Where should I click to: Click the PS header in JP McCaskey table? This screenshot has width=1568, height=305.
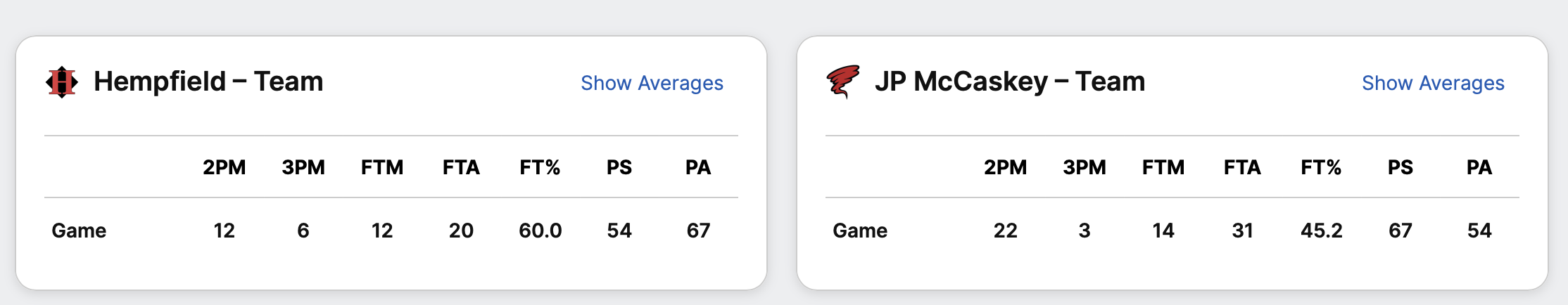(x=1401, y=167)
